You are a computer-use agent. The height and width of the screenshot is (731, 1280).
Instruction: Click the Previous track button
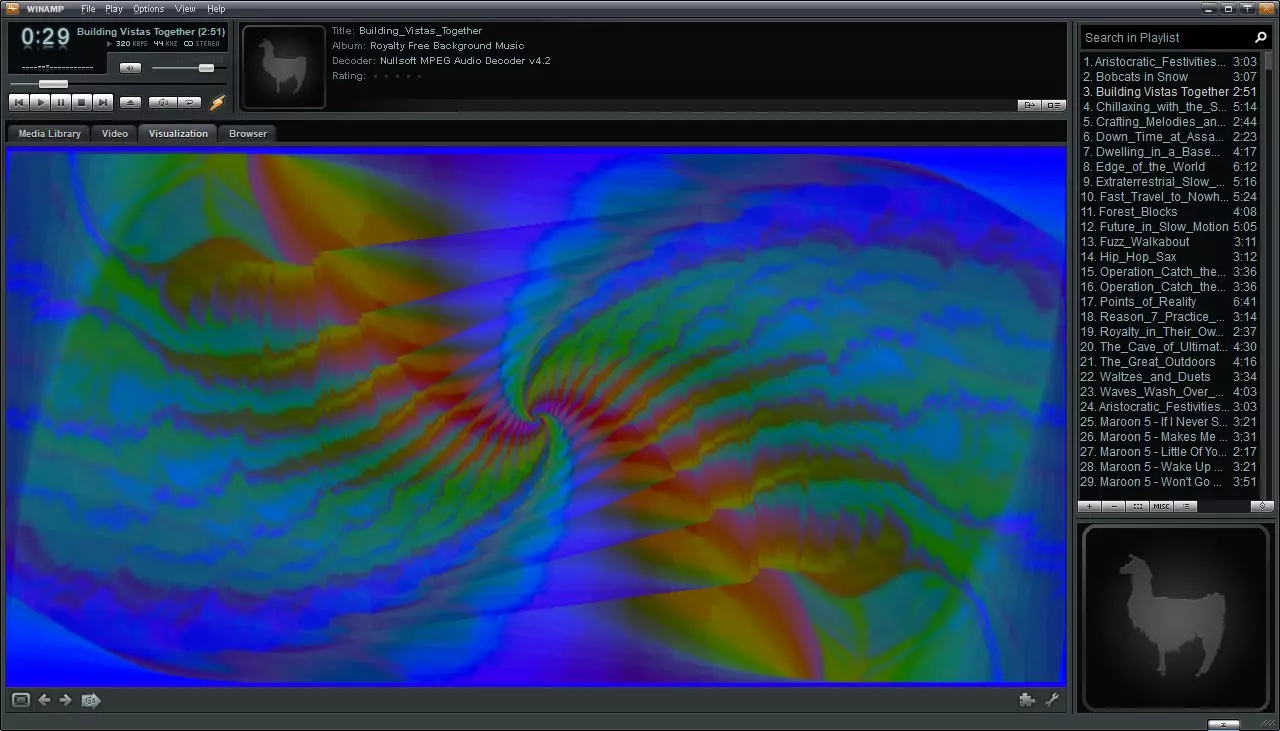pyautogui.click(x=18, y=102)
